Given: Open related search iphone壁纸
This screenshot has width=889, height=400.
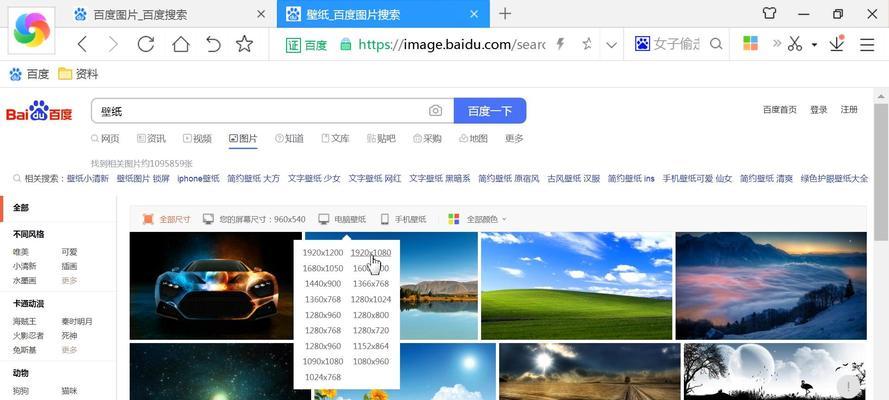Looking at the screenshot, I should point(198,178).
